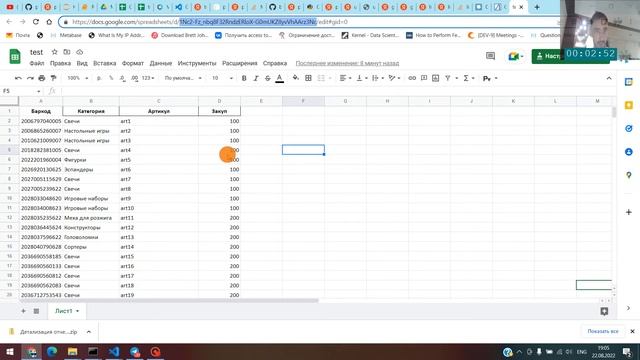640x360 pixels.
Task: Open Tasks in the side panel
Action: [629, 129]
